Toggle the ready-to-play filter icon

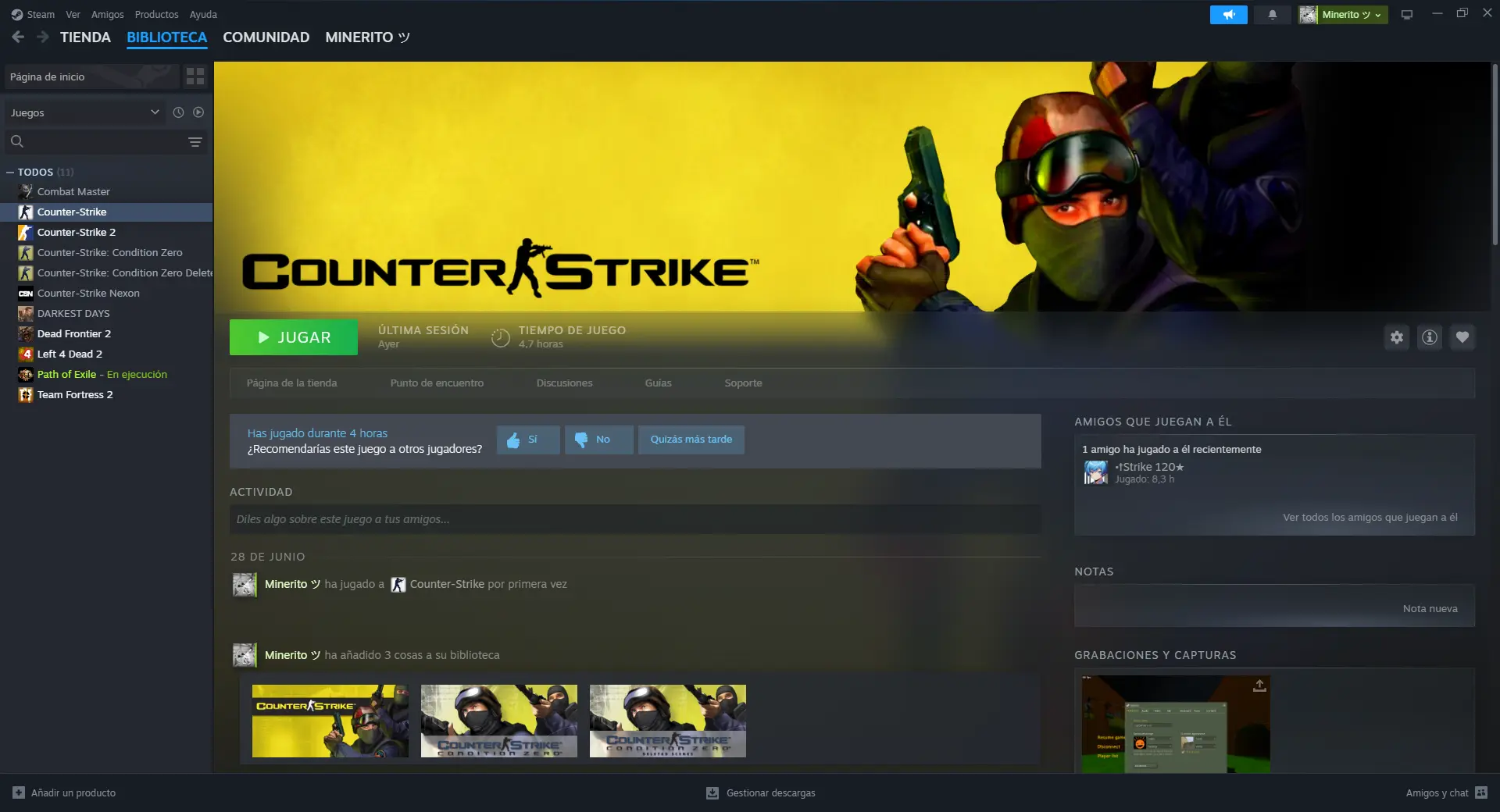tap(198, 112)
